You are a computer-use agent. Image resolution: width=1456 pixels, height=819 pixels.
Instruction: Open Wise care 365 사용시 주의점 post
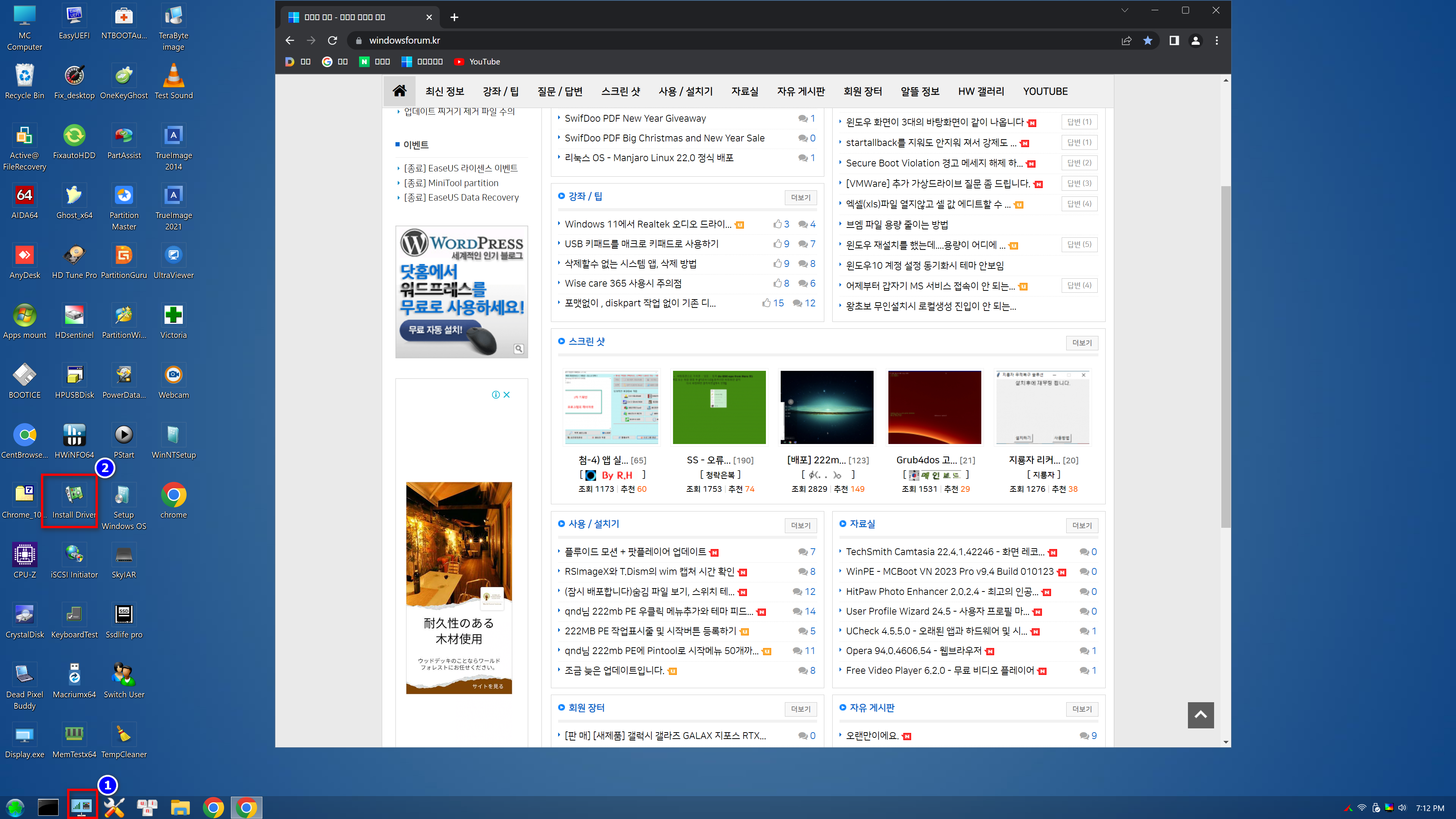[623, 283]
